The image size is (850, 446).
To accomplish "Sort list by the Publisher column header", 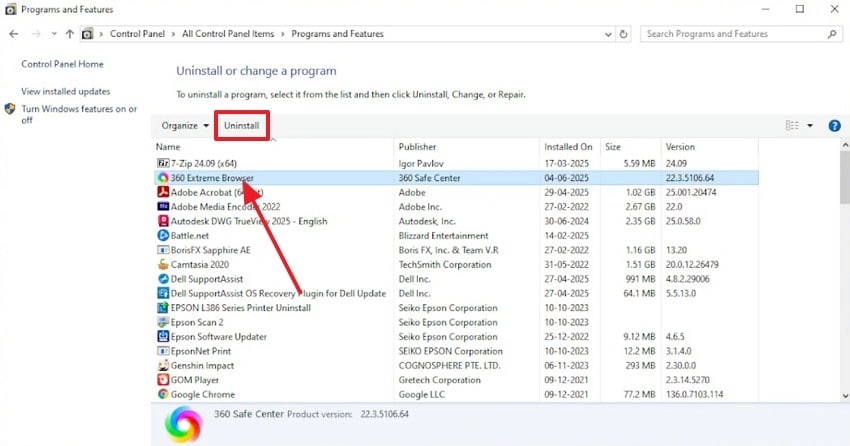I will 467,147.
